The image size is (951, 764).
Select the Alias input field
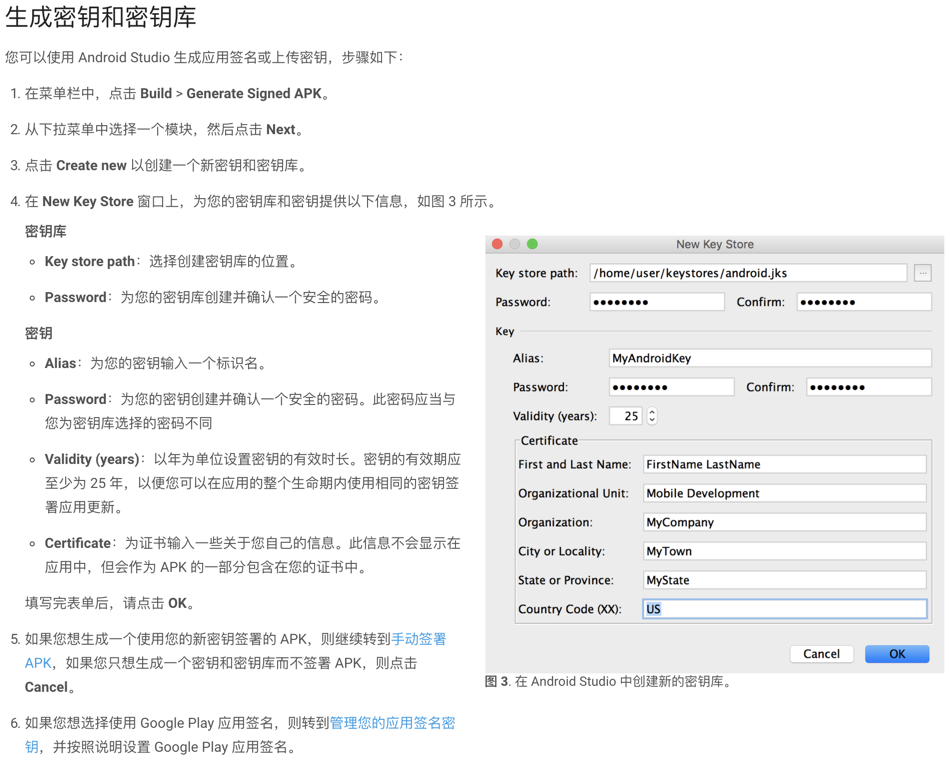click(x=769, y=358)
